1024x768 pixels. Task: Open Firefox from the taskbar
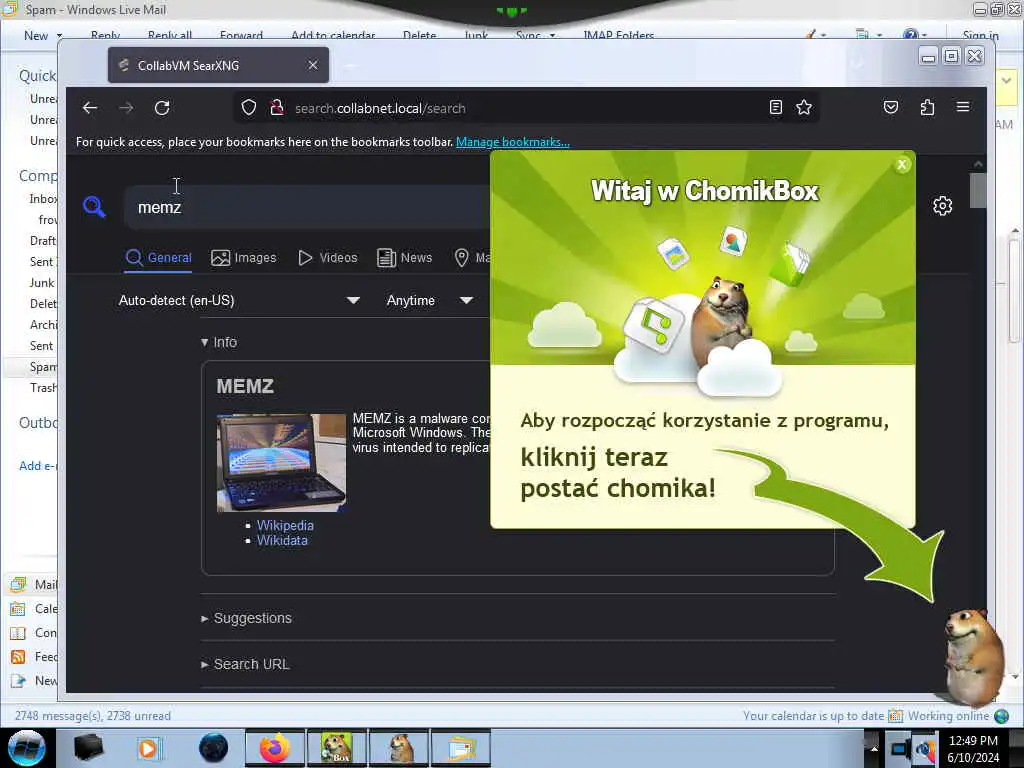pos(274,748)
